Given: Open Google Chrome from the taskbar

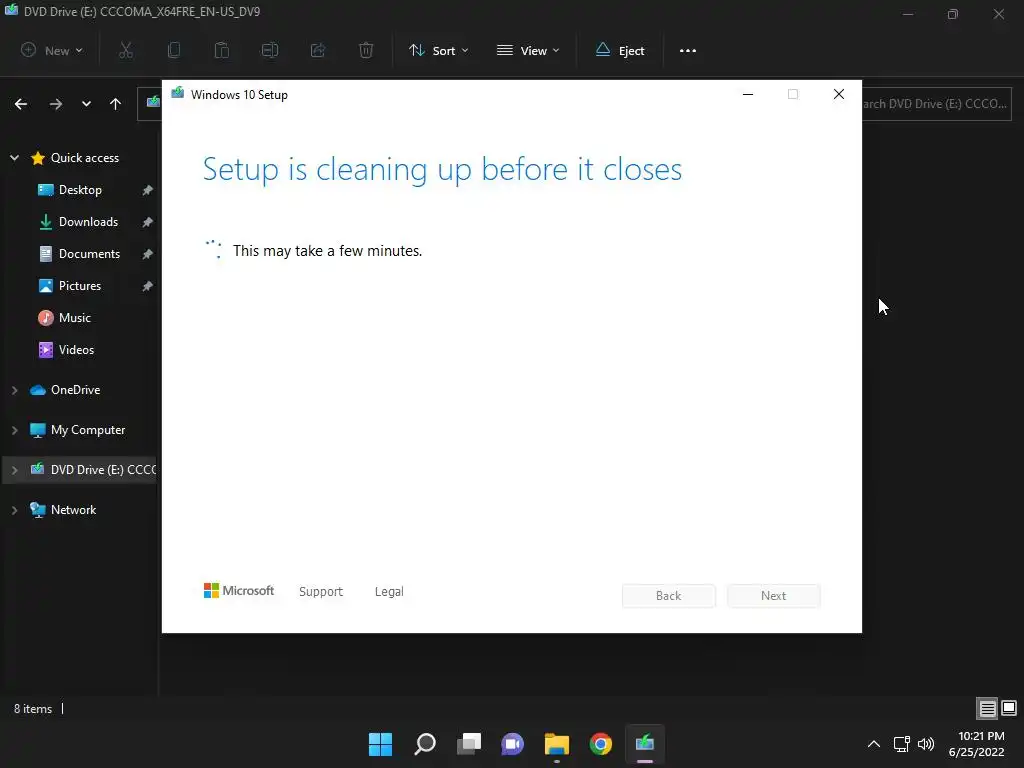Looking at the screenshot, I should [x=601, y=744].
